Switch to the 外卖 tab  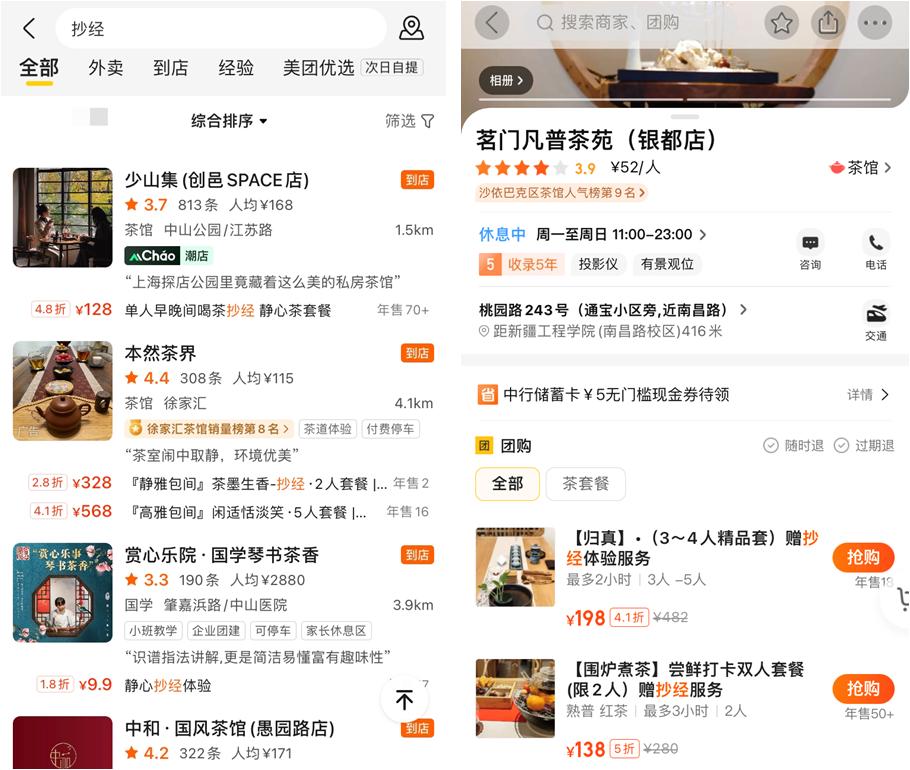106,68
